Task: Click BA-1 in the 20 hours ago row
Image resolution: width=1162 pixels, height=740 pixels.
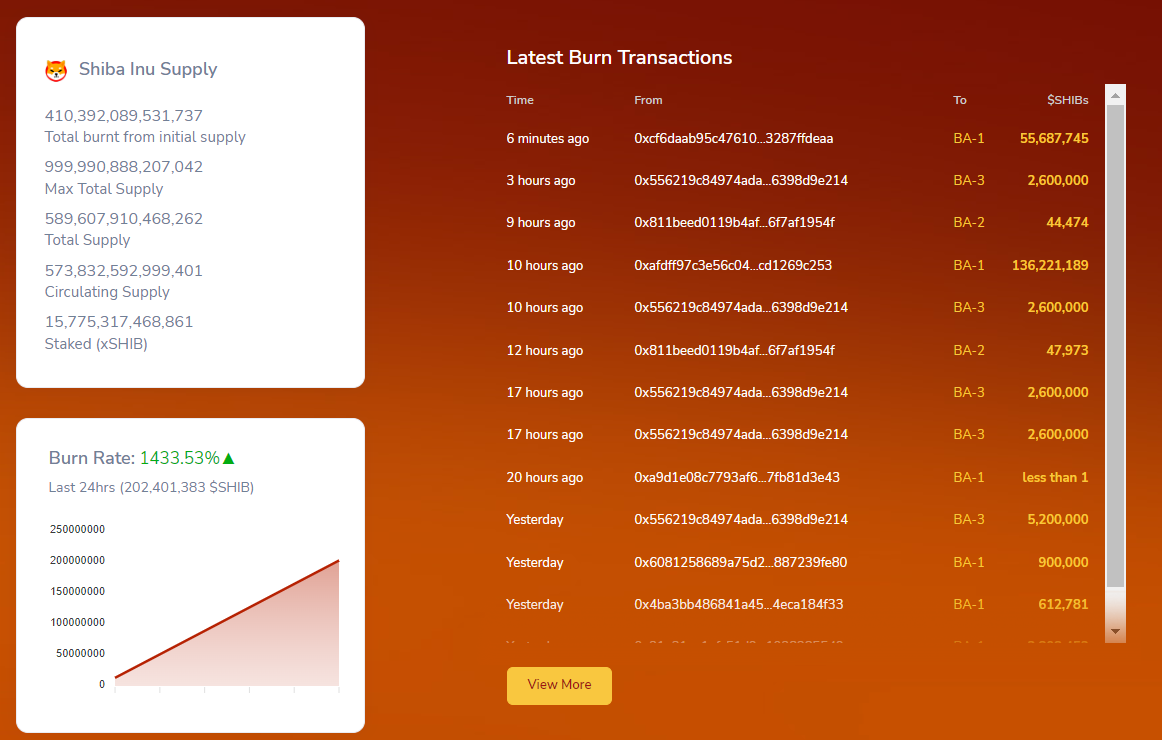Action: coord(969,478)
